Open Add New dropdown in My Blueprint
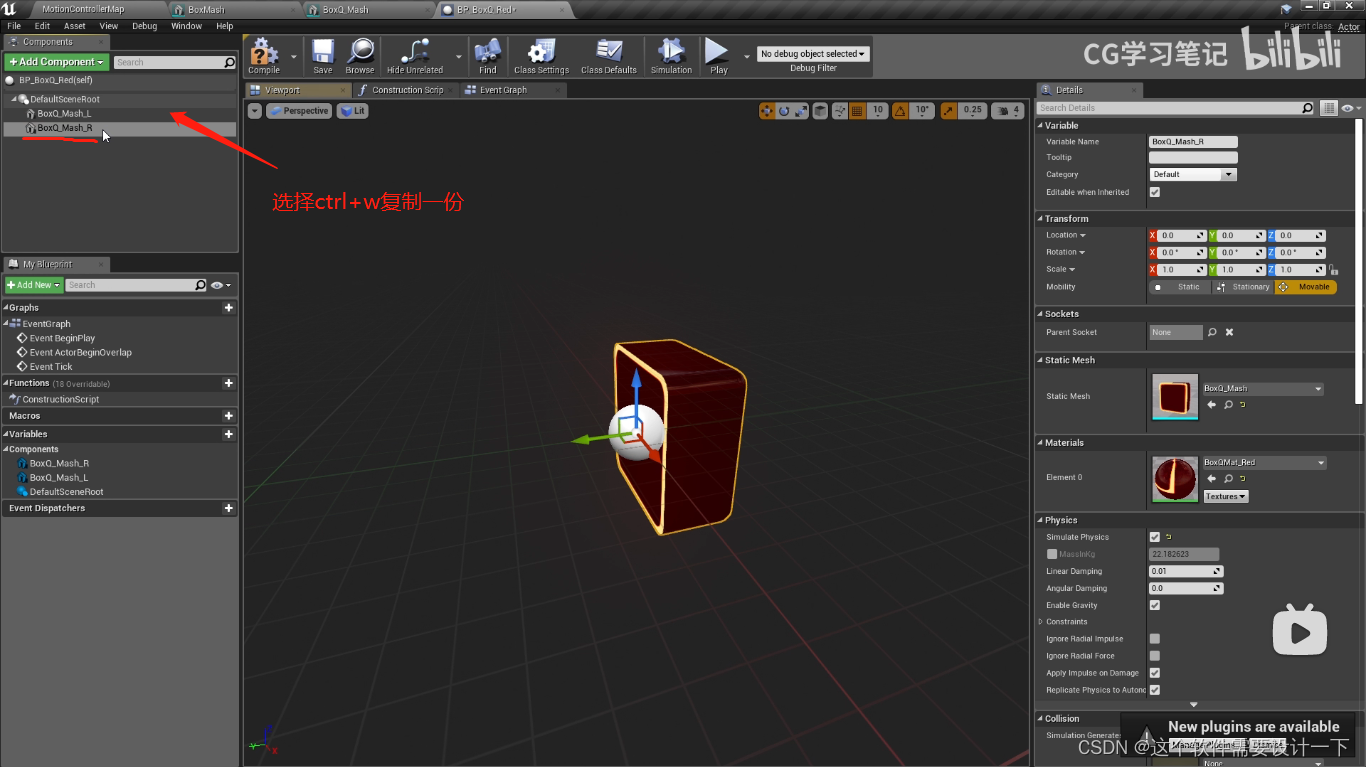This screenshot has width=1366, height=767. click(34, 285)
